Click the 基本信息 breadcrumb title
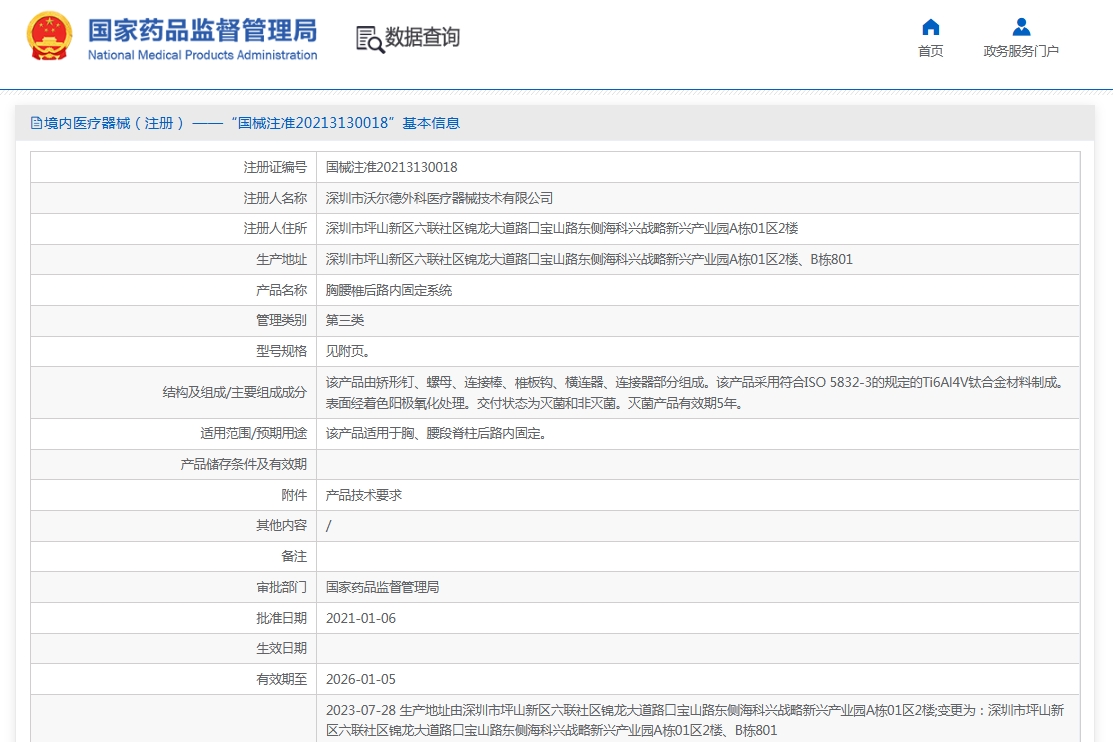Screen dimensions: 1113x742 pyautogui.click(x=431, y=123)
